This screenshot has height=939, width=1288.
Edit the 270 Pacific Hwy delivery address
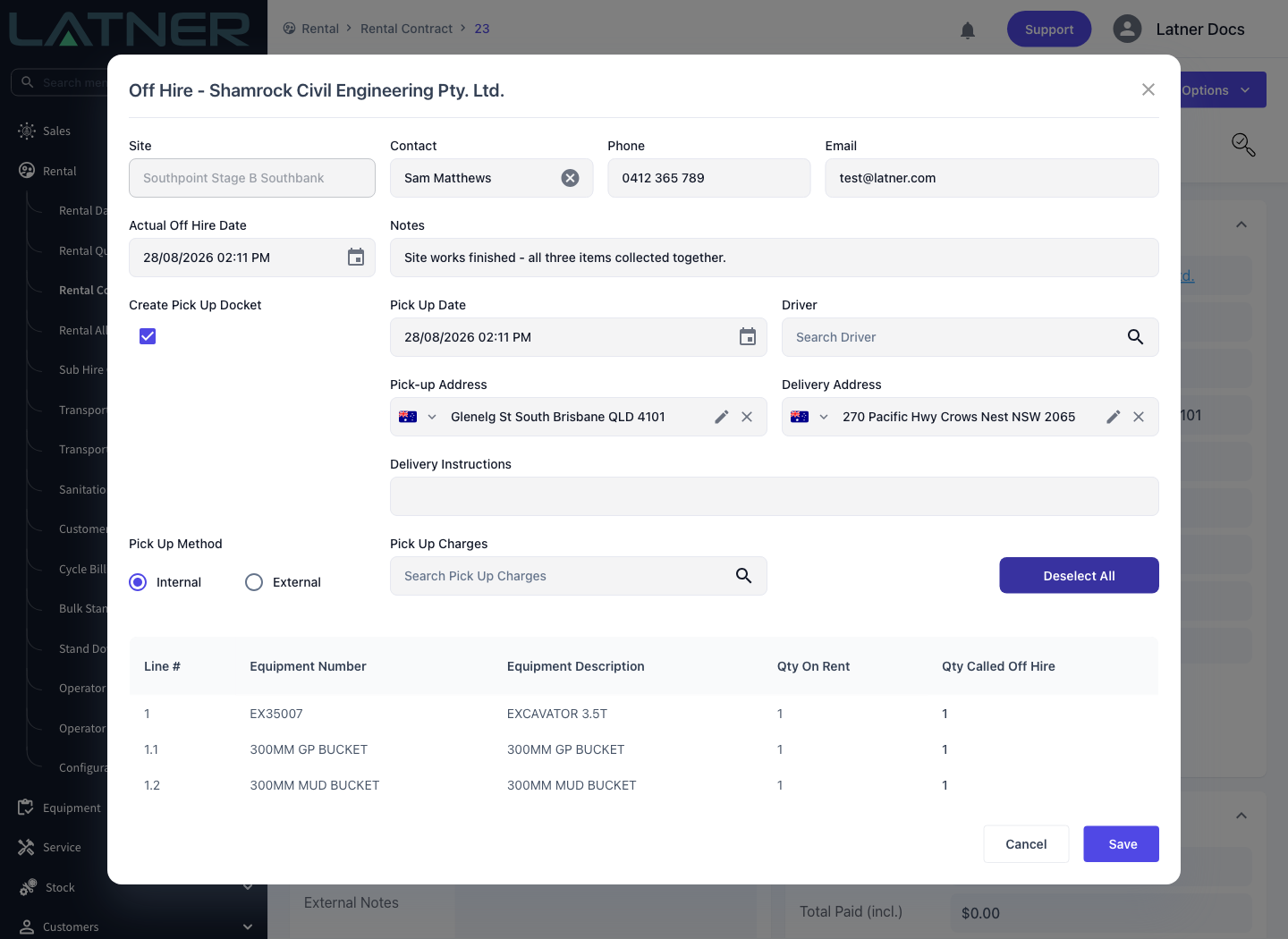pyautogui.click(x=1114, y=417)
